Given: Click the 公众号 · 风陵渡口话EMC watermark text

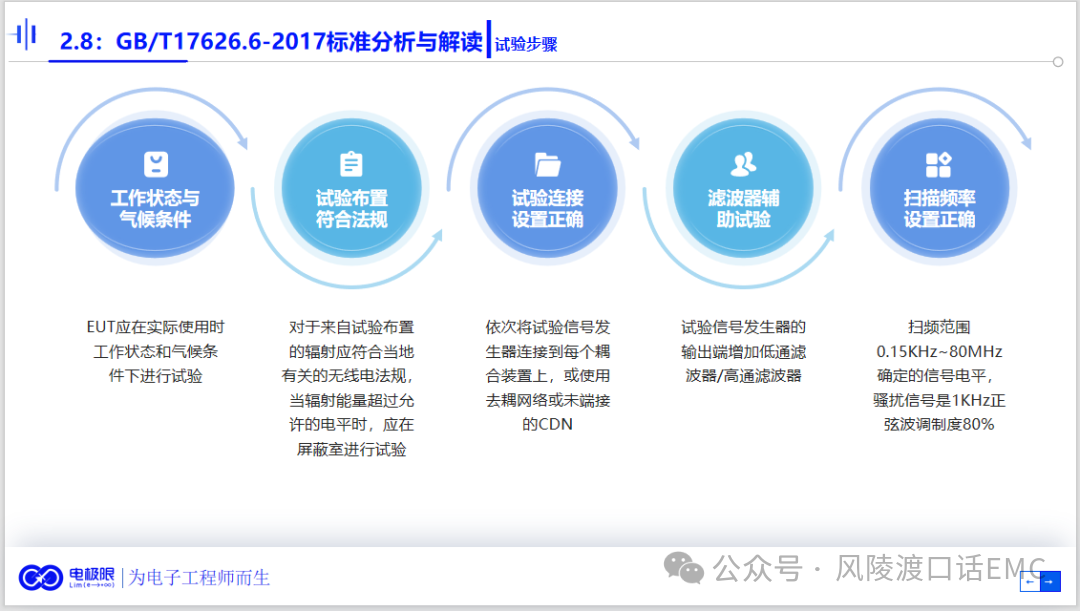Looking at the screenshot, I should point(880,570).
